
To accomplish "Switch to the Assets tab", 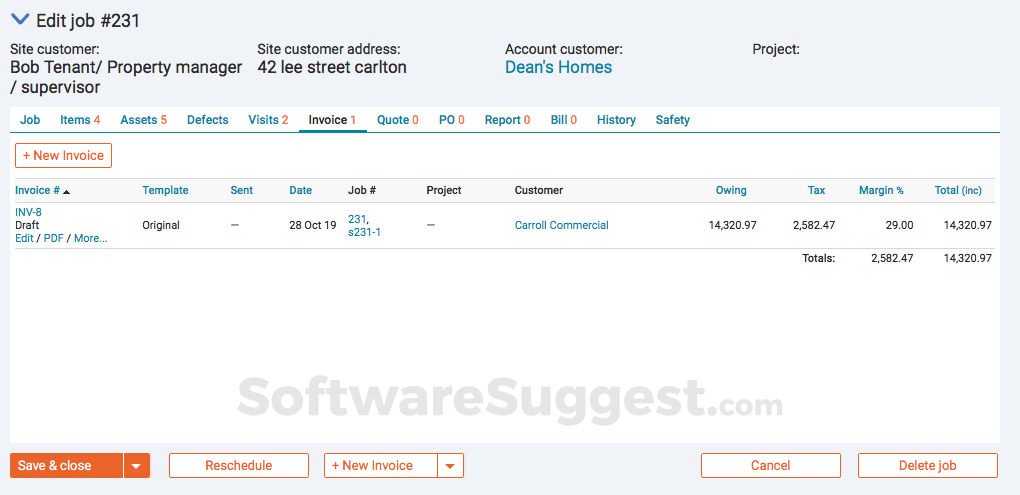I will (143, 120).
